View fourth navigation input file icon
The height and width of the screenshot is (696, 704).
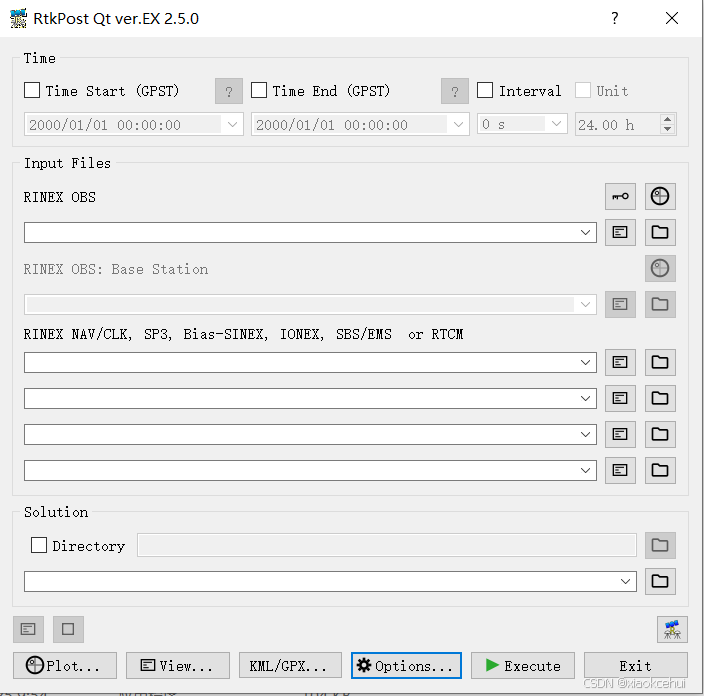[620, 470]
